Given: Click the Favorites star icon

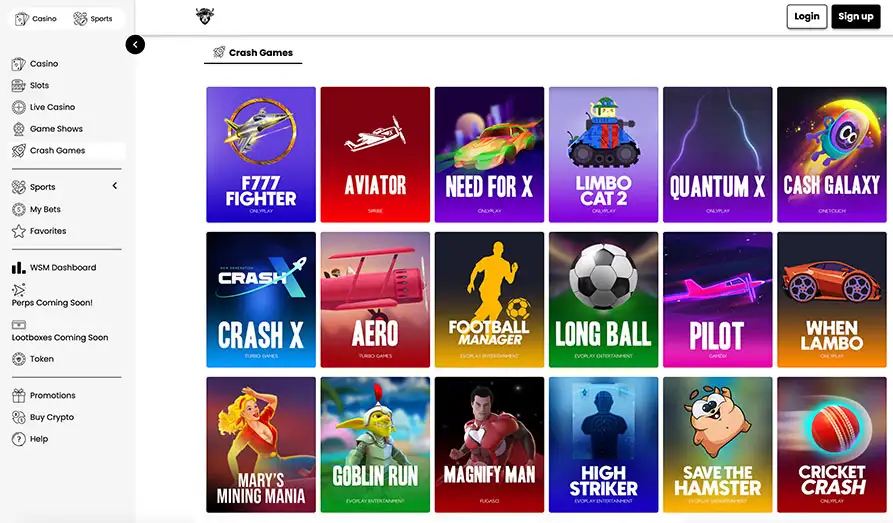Looking at the screenshot, I should pos(18,231).
